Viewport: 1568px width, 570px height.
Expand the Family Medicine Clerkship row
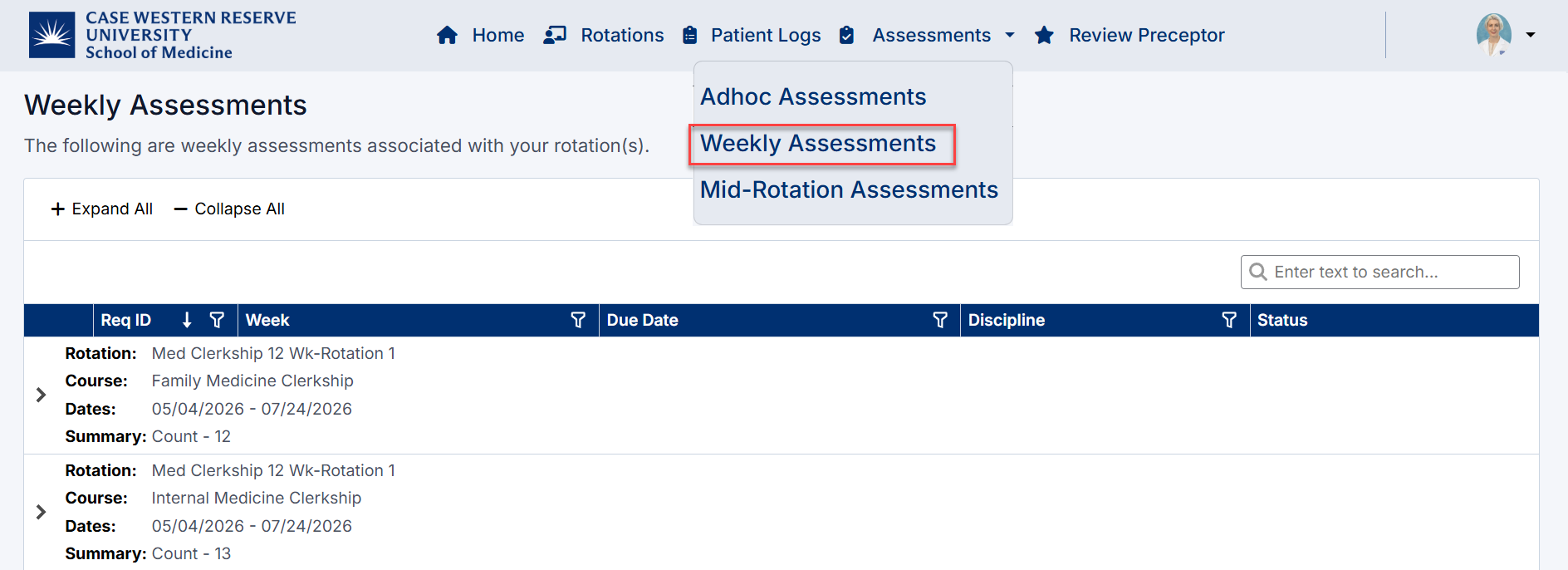click(42, 395)
